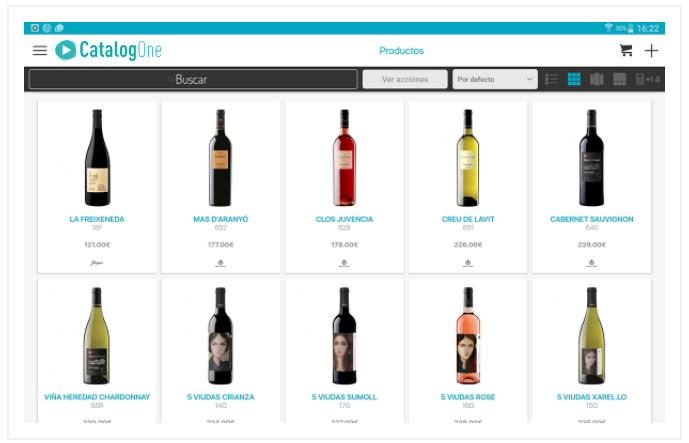Click the VIÑA HEREDAD CHARDONNAY product name
This screenshot has height=443, width=689.
pos(97,397)
